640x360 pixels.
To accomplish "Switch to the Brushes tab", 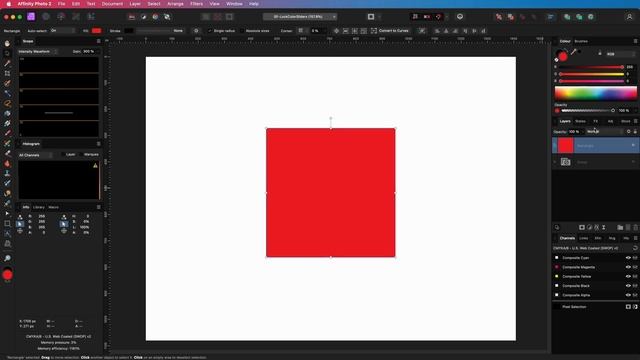I will click(581, 41).
